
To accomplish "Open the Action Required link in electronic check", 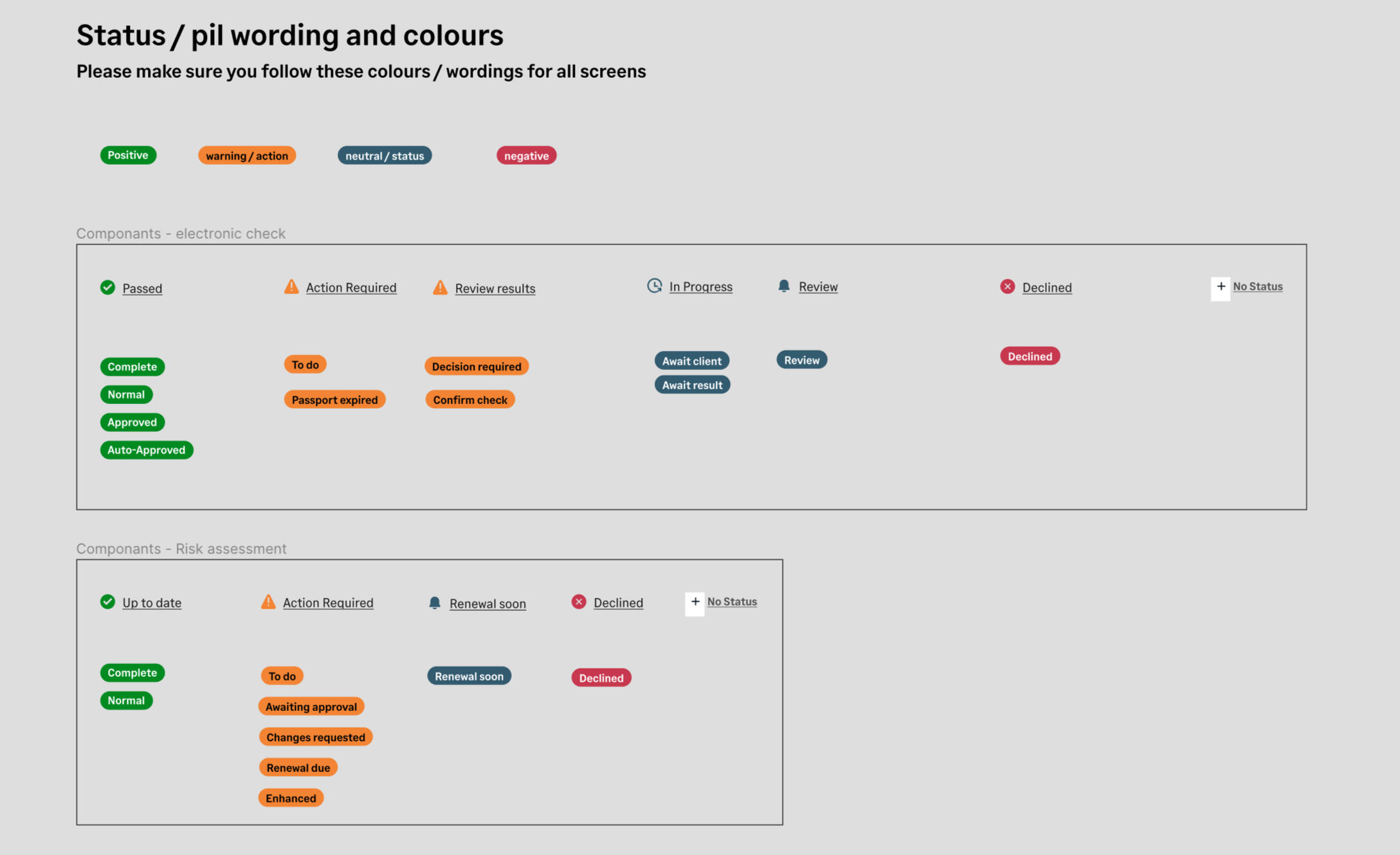I will pyautogui.click(x=351, y=288).
